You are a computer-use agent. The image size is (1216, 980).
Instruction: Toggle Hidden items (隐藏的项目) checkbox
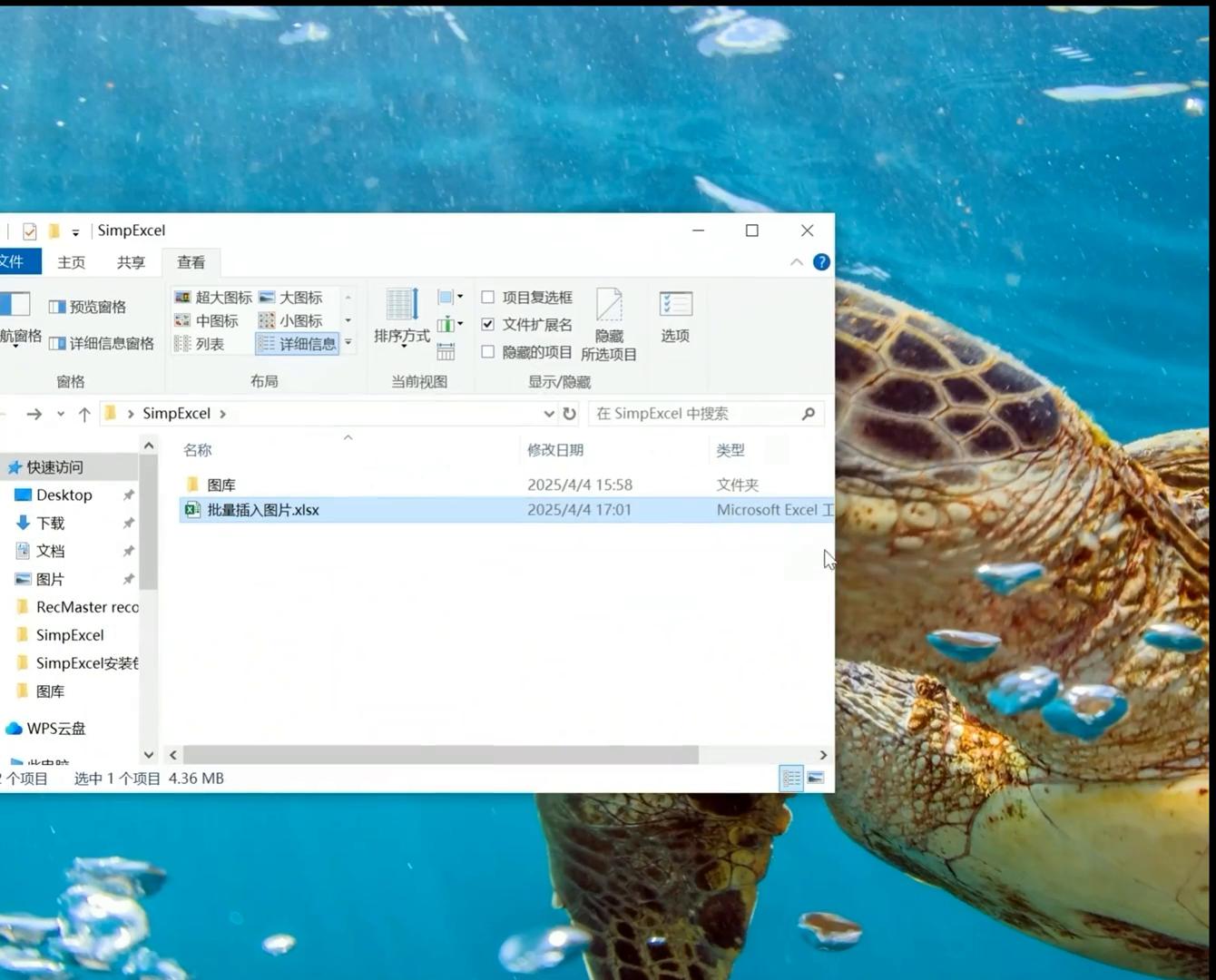(x=488, y=352)
